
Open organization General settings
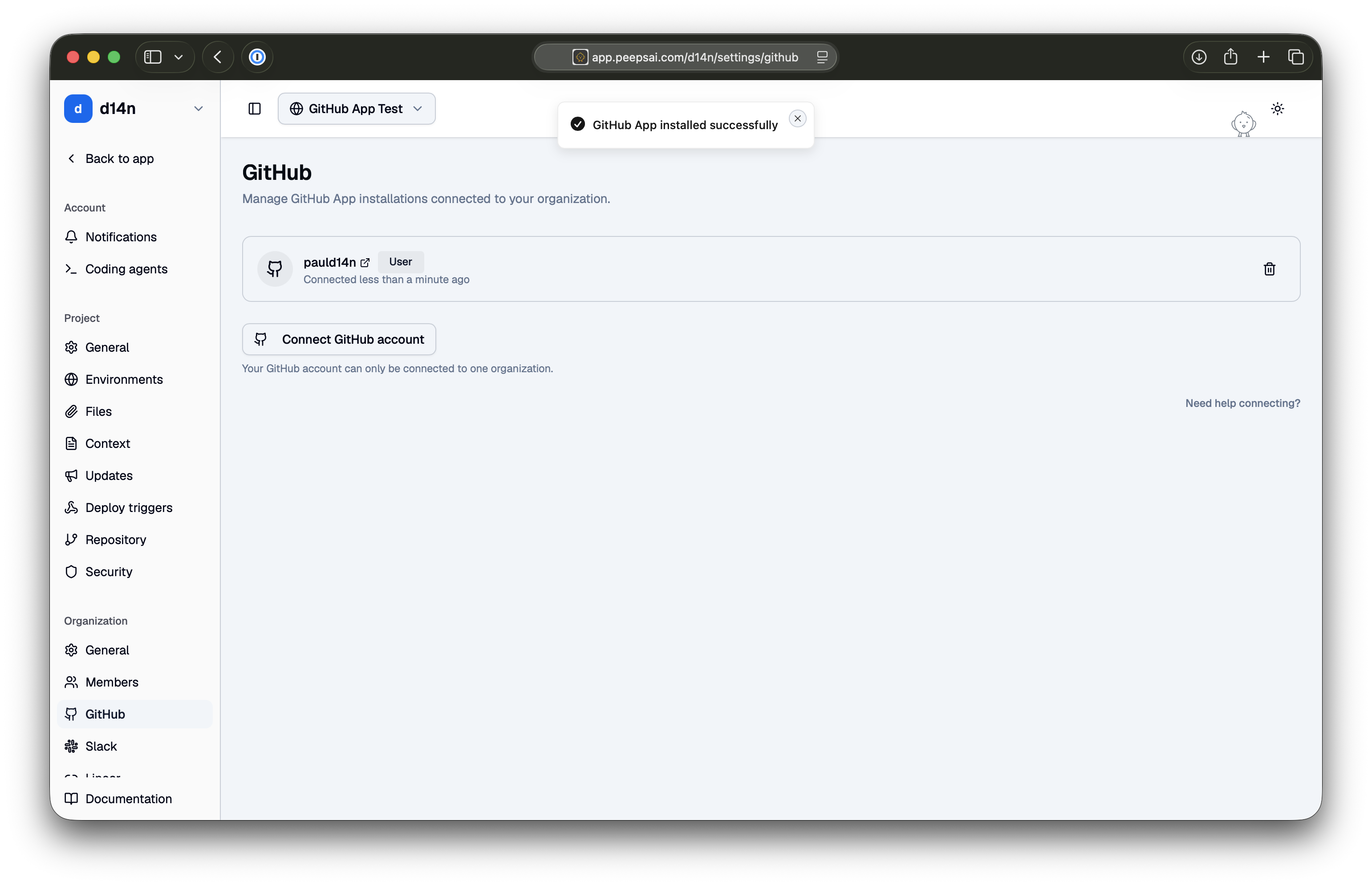pos(135,650)
